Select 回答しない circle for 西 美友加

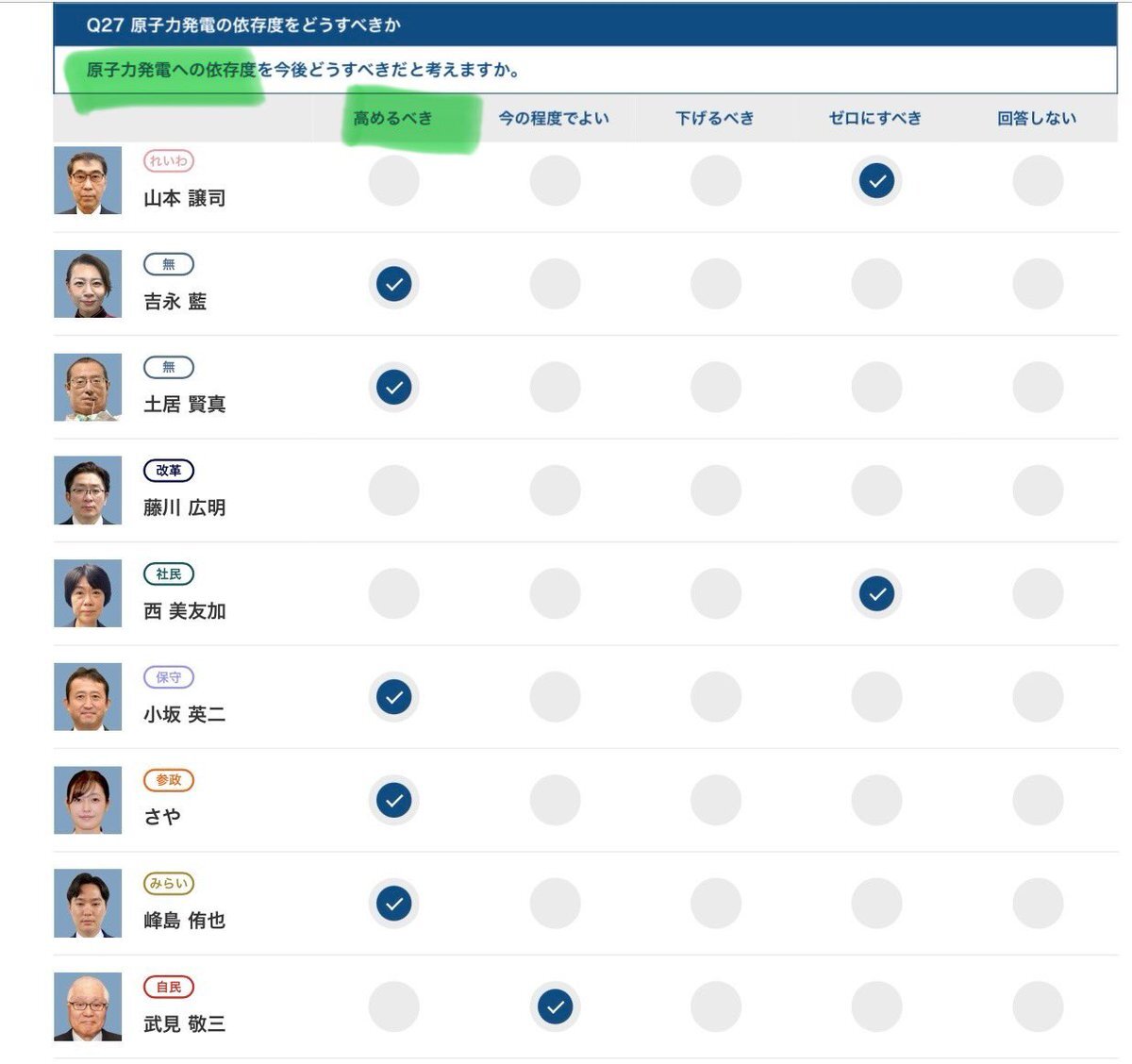tap(1038, 593)
